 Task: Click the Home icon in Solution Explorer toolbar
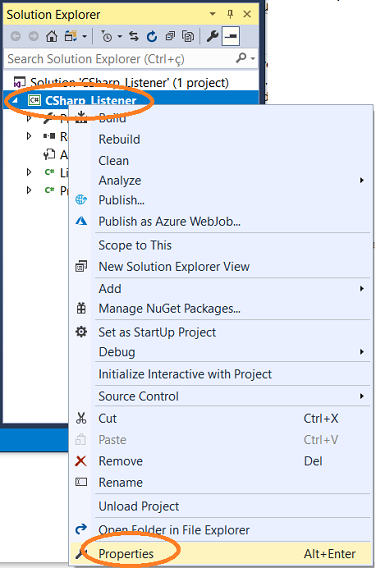[x=51, y=36]
